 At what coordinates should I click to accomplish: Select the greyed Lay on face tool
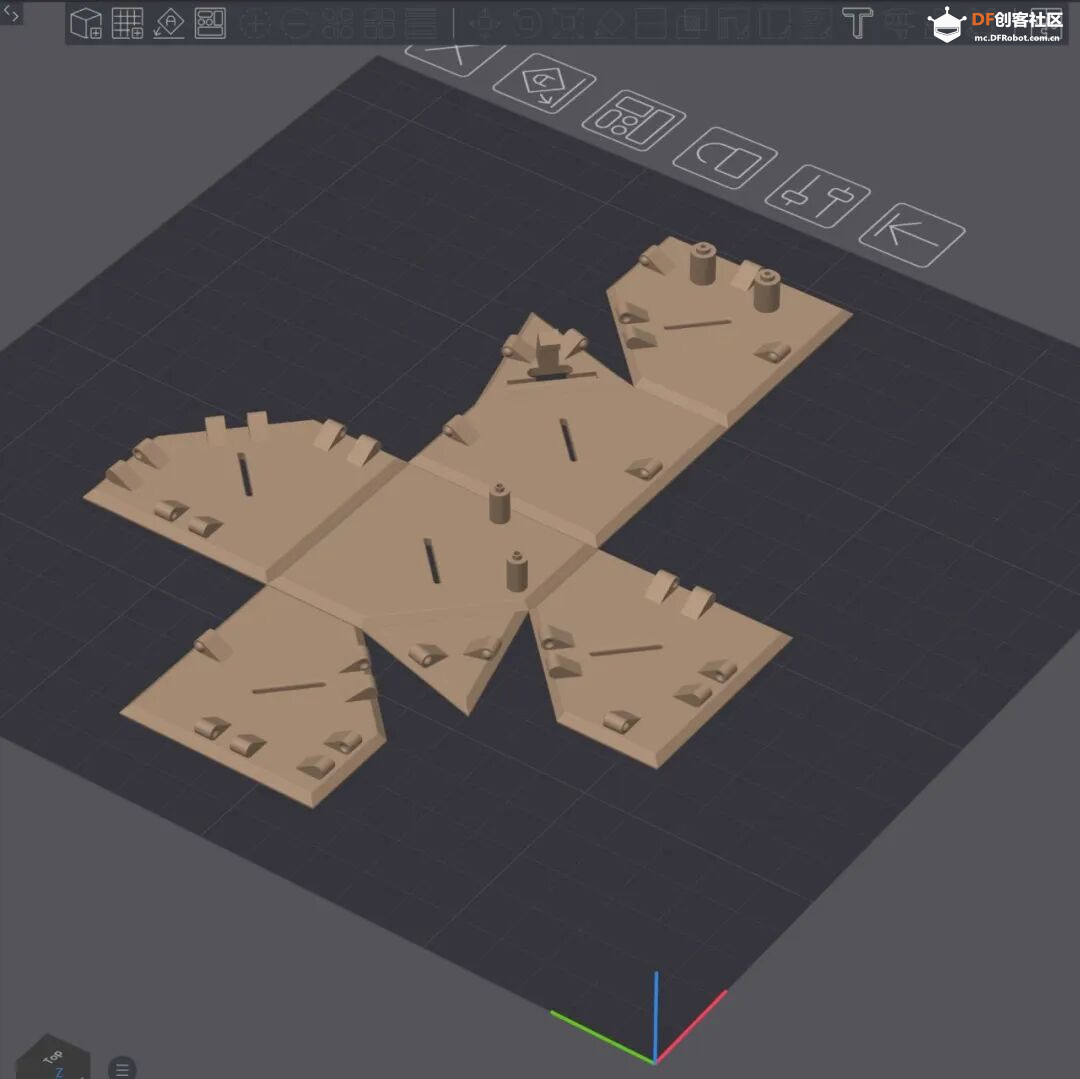point(610,23)
